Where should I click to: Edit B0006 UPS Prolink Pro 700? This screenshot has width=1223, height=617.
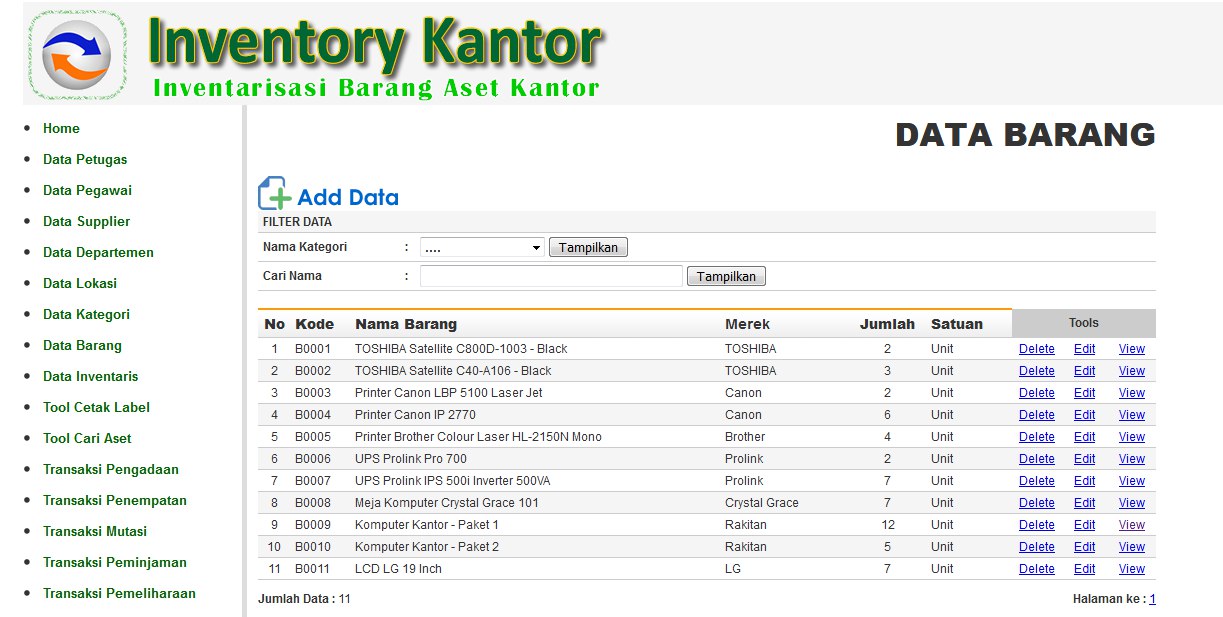coord(1085,459)
